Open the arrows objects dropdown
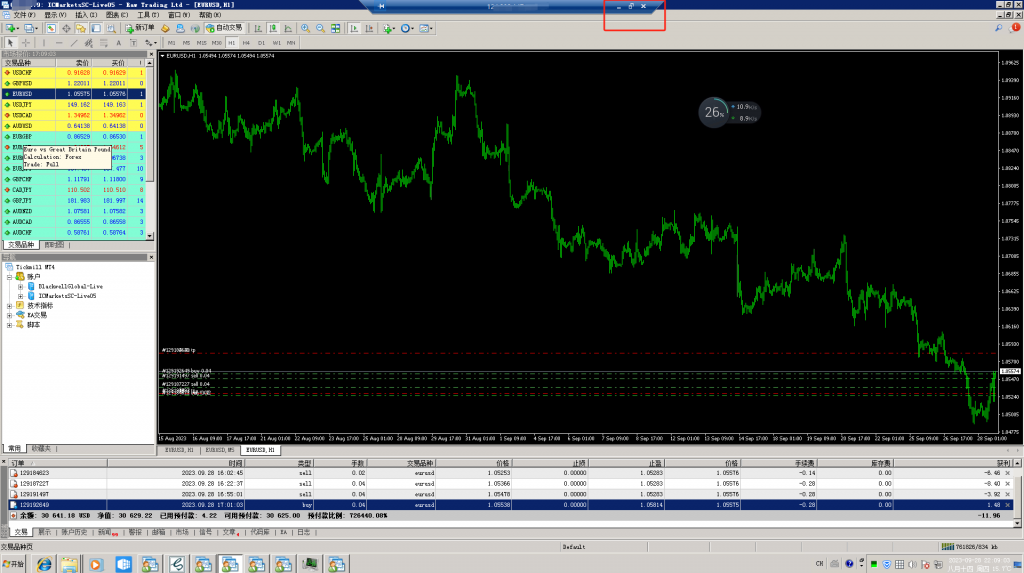The height and width of the screenshot is (573, 1024). pyautogui.click(x=150, y=42)
